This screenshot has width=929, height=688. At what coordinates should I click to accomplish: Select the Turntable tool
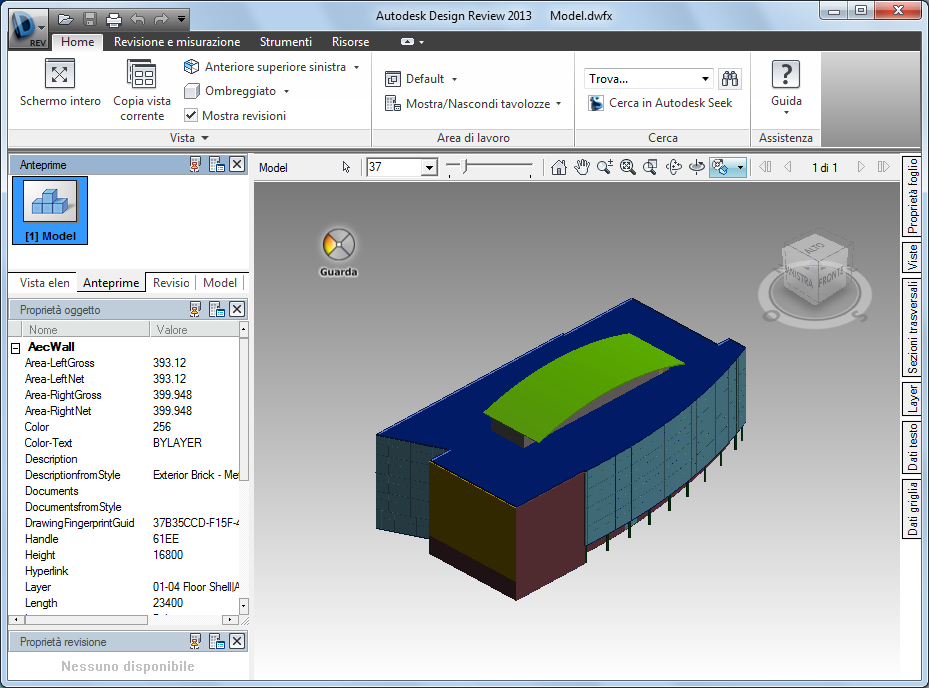pos(697,168)
